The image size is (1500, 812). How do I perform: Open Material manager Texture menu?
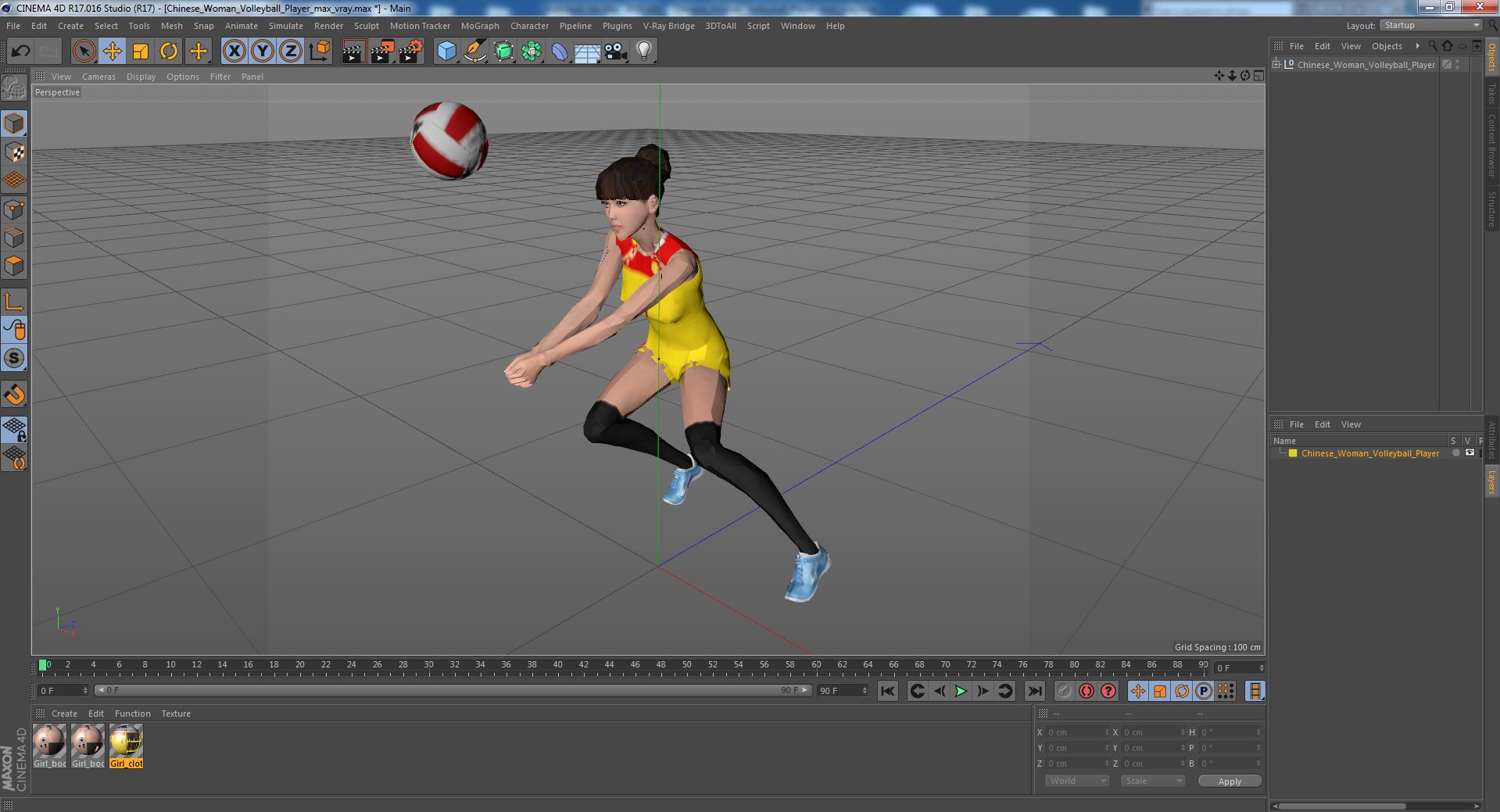click(176, 714)
